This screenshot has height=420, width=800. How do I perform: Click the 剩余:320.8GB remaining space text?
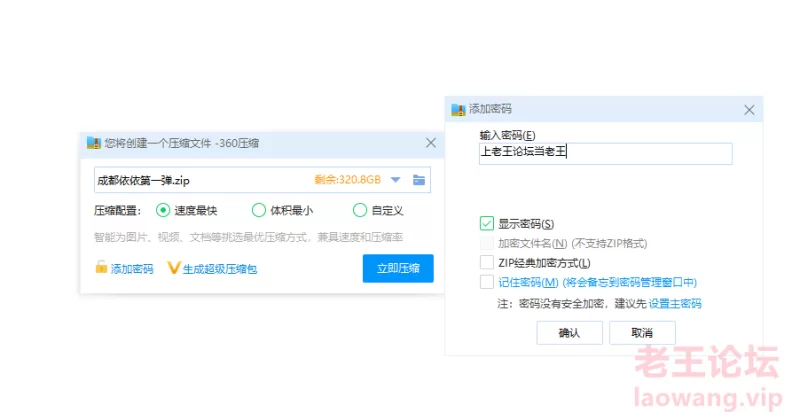pos(347,180)
